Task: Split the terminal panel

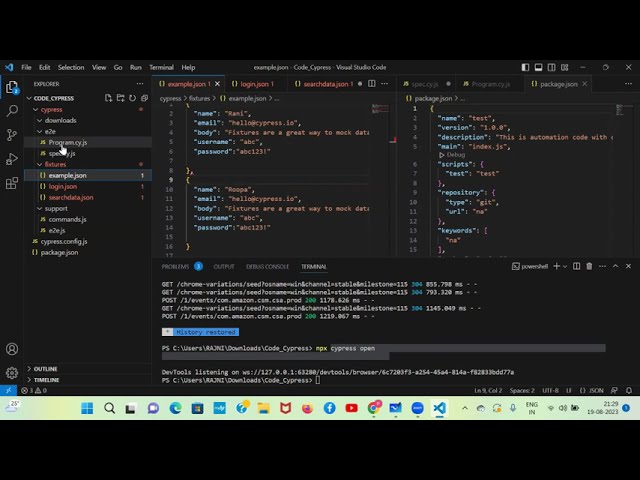Action: coord(576,266)
